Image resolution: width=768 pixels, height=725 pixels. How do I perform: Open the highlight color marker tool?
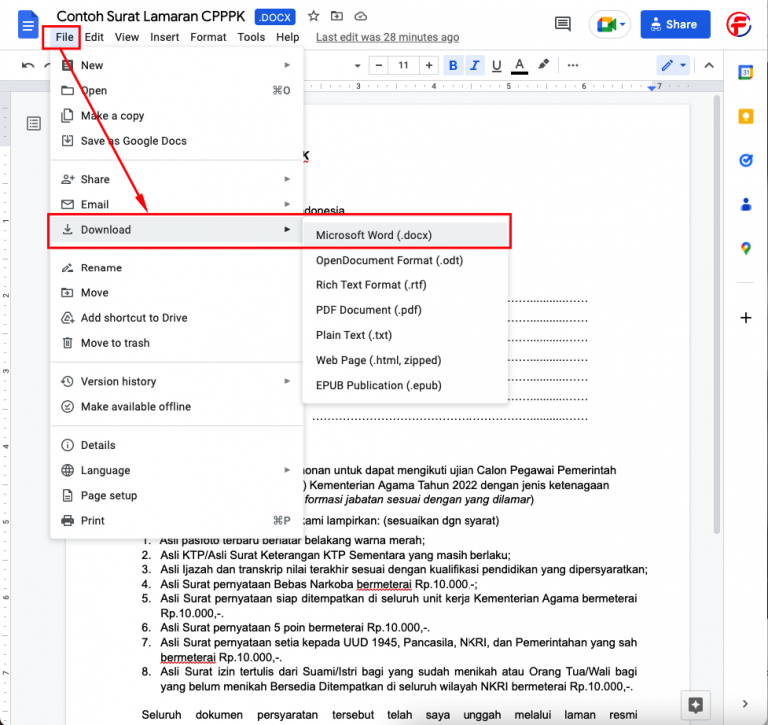click(543, 65)
